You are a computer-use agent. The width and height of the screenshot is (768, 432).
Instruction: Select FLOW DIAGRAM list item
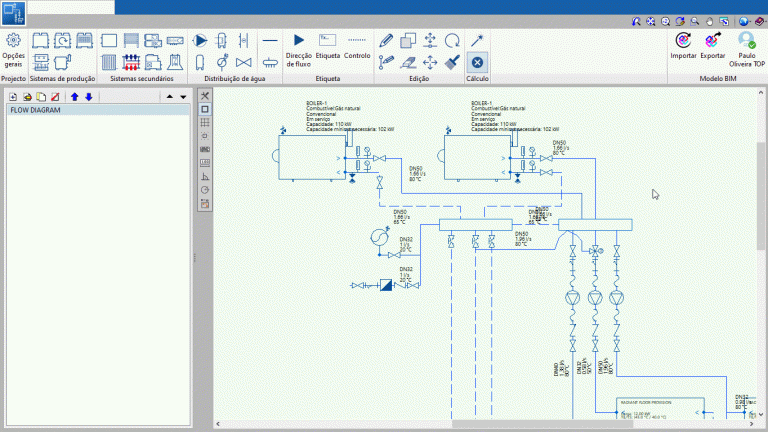click(98, 110)
